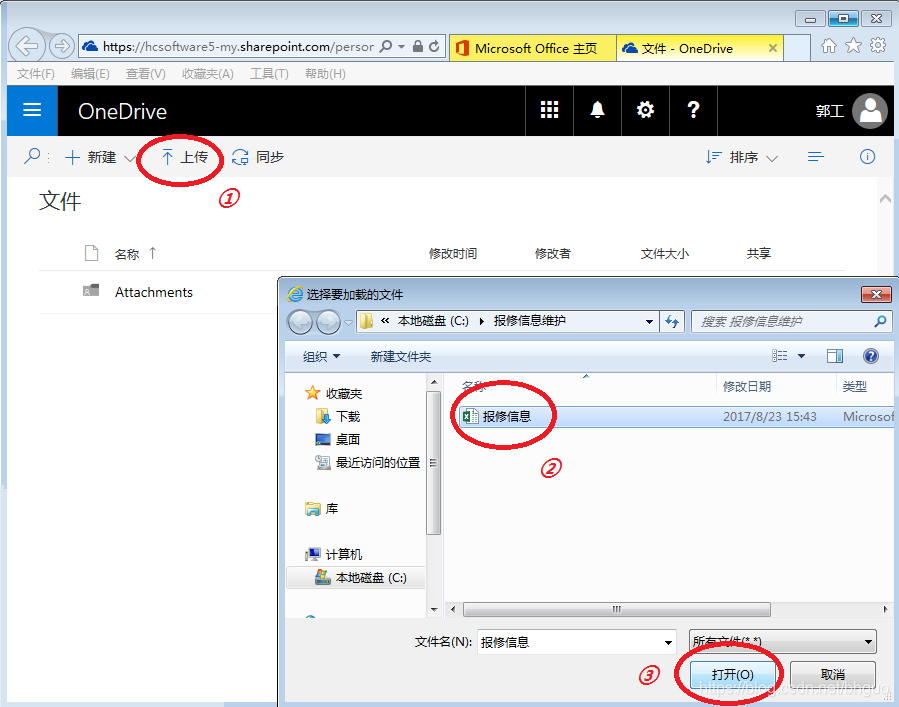Open the 查看(V) menu
Viewport: 899px width, 707px height.
[146, 73]
